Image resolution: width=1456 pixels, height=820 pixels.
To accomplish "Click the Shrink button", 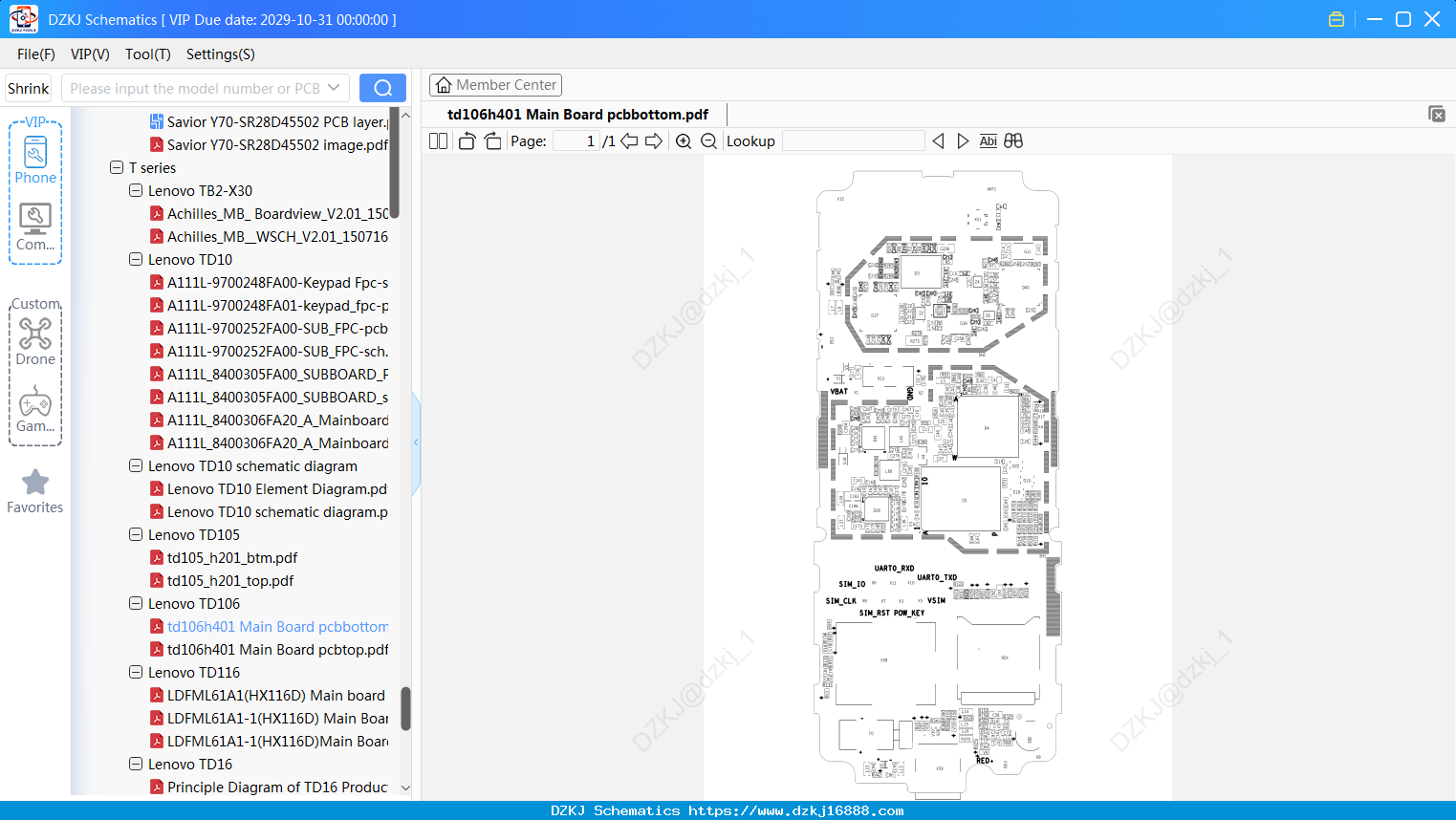I will [29, 88].
